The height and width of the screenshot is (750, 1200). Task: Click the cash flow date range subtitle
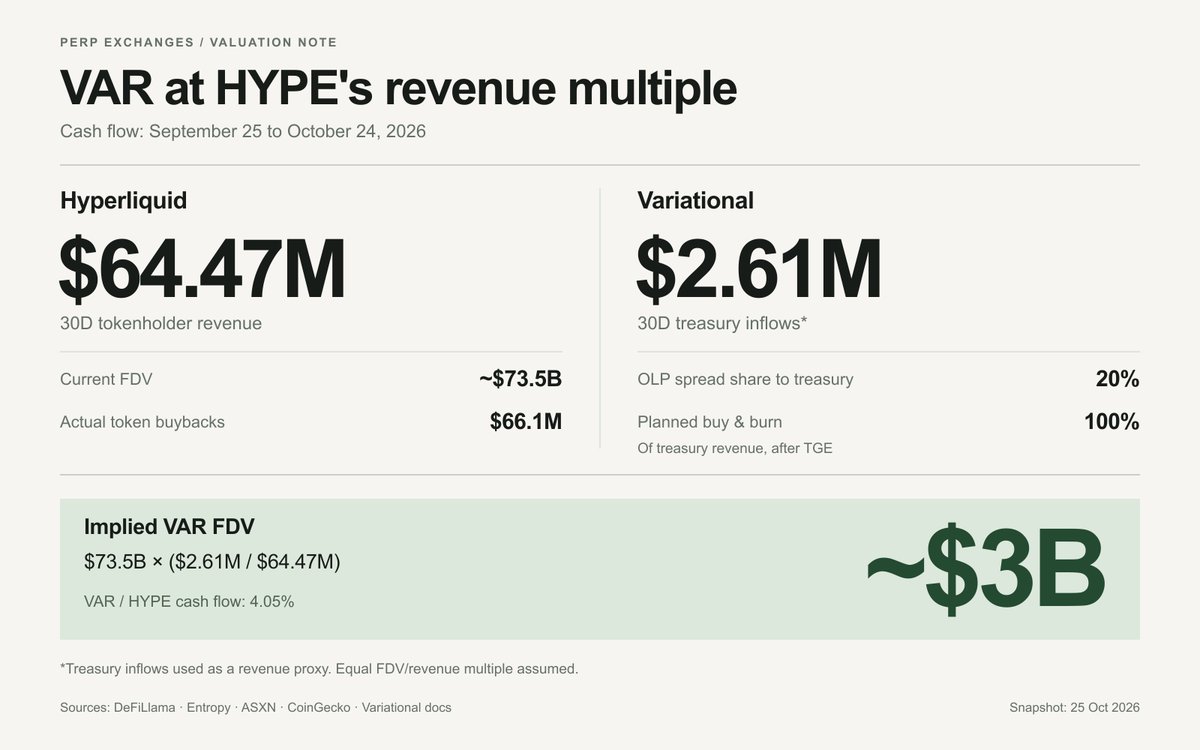(x=243, y=132)
